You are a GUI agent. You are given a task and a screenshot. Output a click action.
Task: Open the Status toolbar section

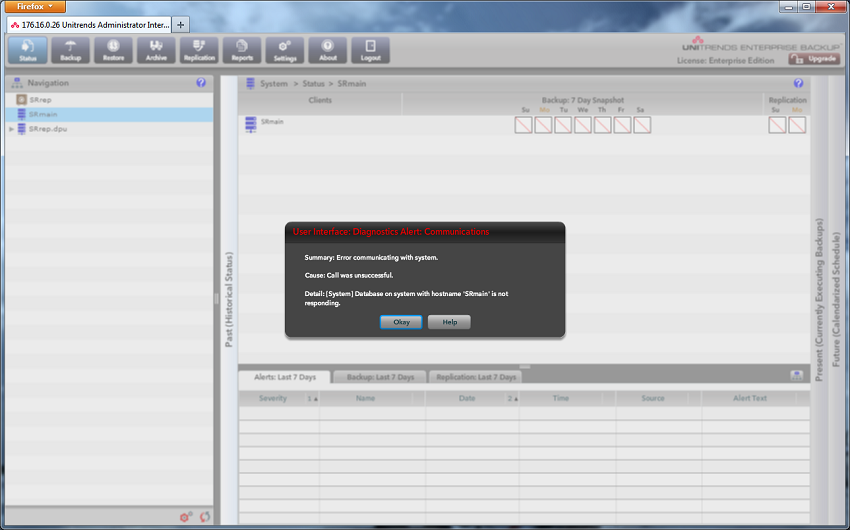click(x=28, y=50)
